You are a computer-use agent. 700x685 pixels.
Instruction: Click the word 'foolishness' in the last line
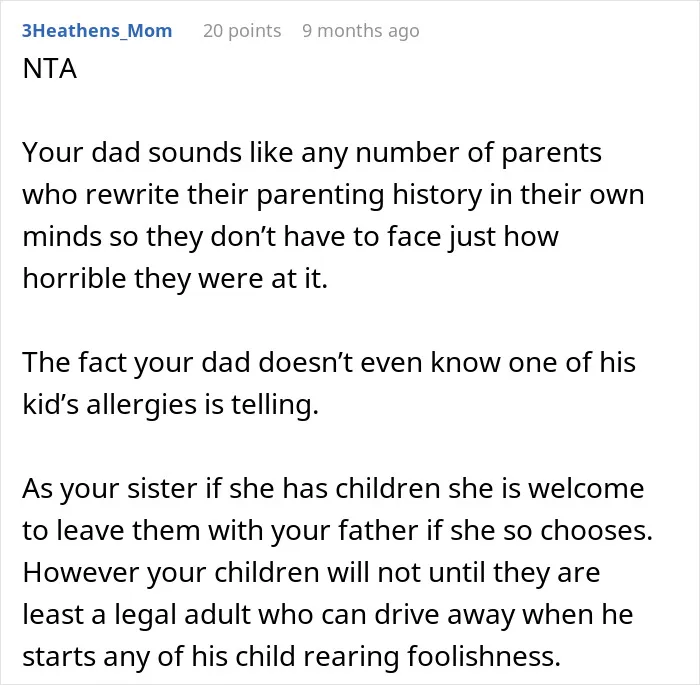pyautogui.click(x=480, y=656)
